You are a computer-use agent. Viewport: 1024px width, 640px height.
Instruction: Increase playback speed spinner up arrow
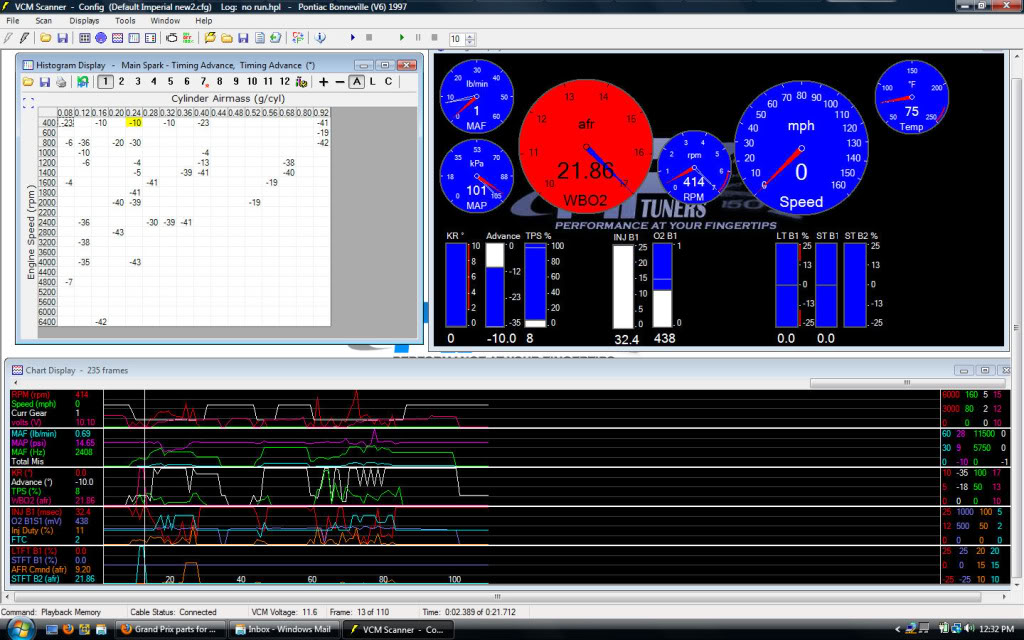(x=470, y=35)
